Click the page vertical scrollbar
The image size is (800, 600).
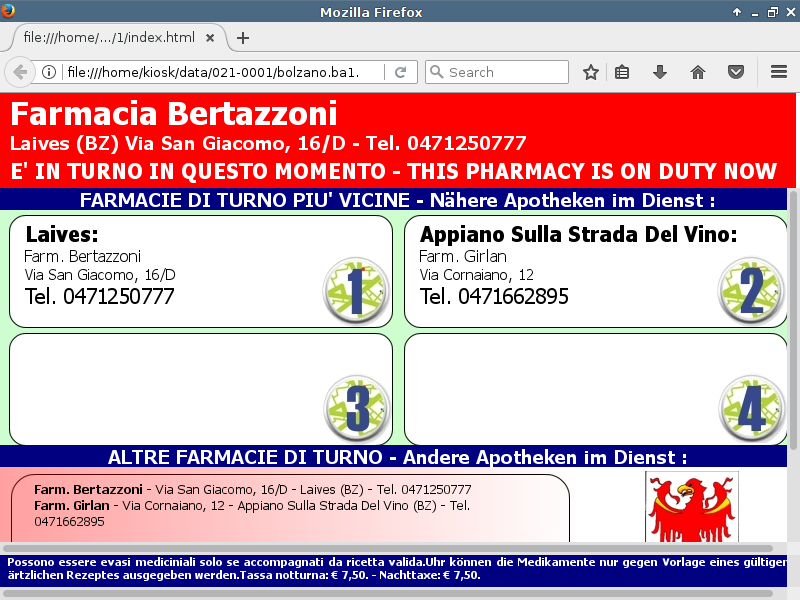click(794, 320)
